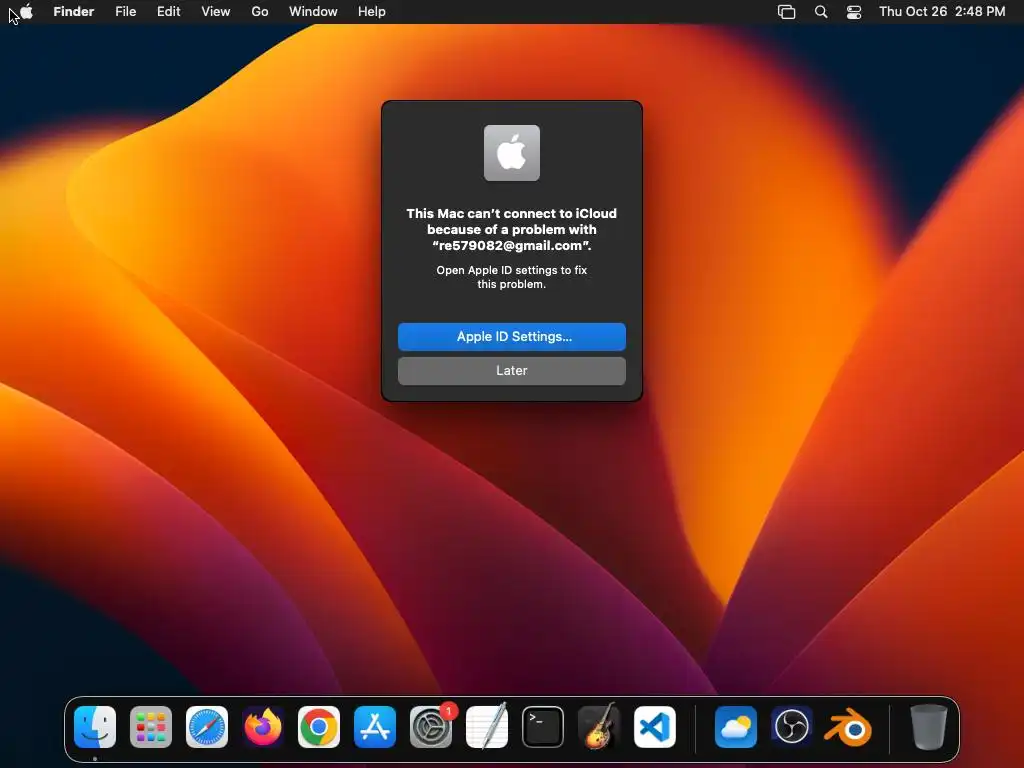Viewport: 1024px width, 768px height.
Task: Dismiss the iCloud dialog with Later
Action: click(511, 370)
